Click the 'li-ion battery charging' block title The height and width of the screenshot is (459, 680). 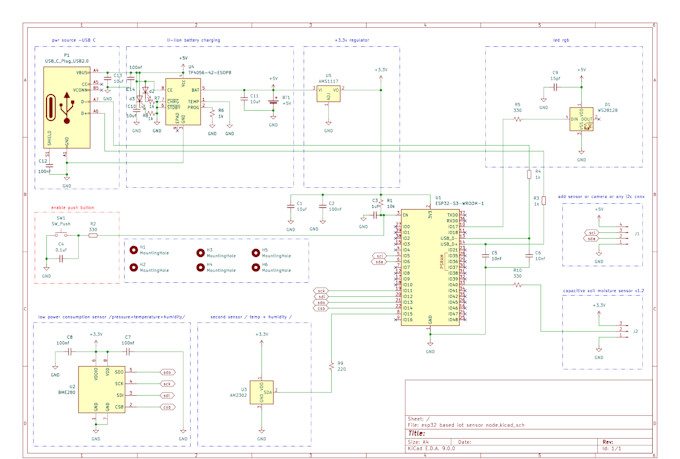[x=193, y=40]
